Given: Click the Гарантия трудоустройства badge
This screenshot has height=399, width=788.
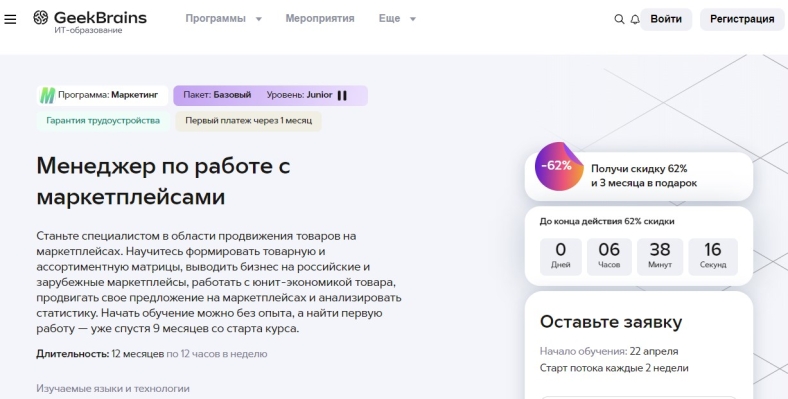Looking at the screenshot, I should click(x=103, y=121).
